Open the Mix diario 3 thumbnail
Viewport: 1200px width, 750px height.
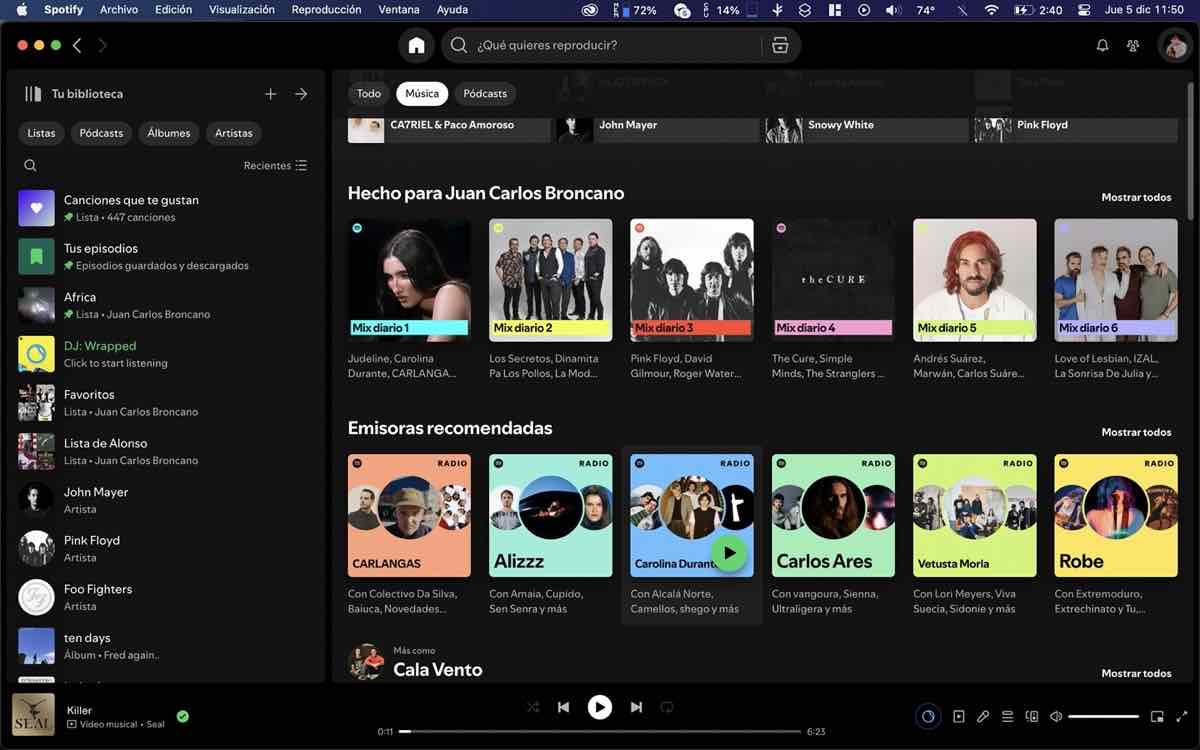point(691,280)
